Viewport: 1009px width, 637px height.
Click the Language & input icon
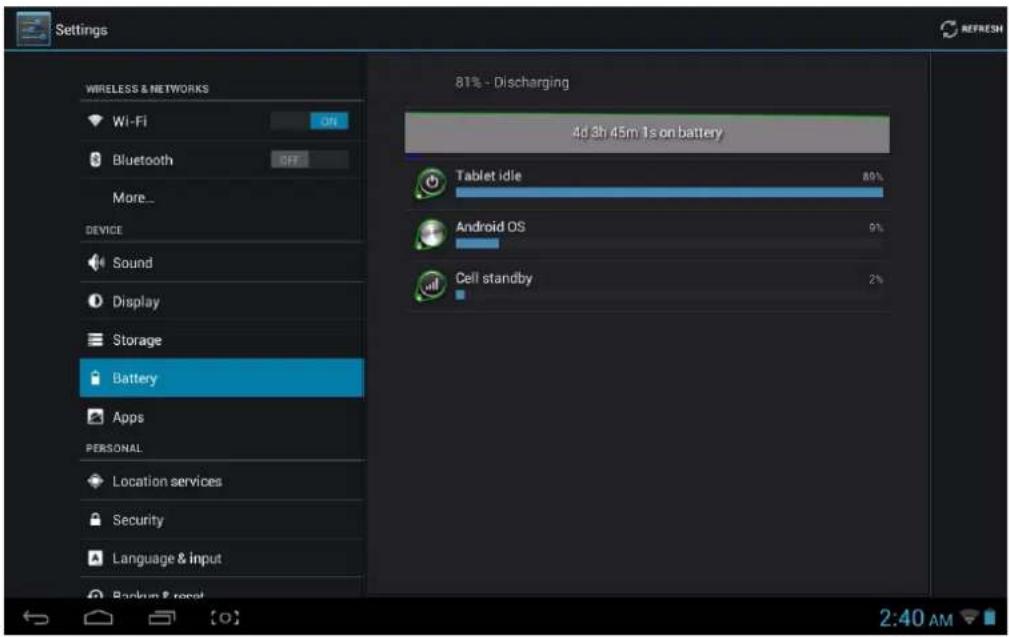(x=95, y=559)
